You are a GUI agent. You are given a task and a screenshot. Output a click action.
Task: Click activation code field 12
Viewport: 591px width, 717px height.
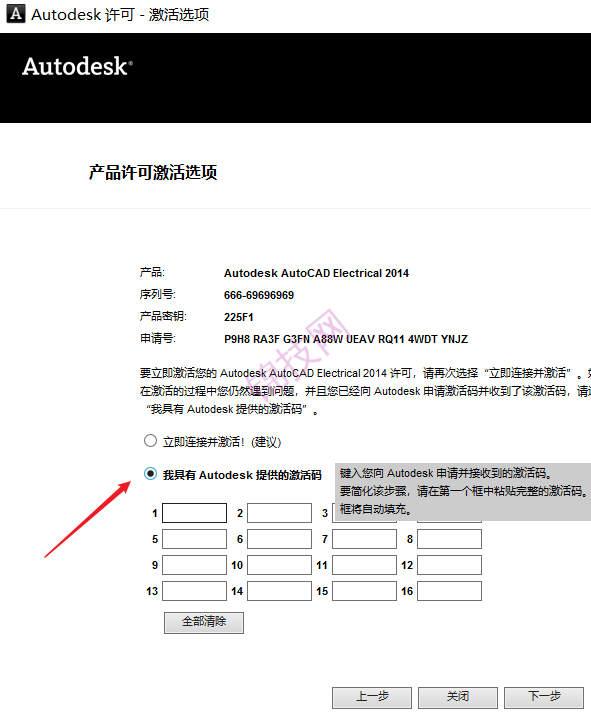click(449, 565)
